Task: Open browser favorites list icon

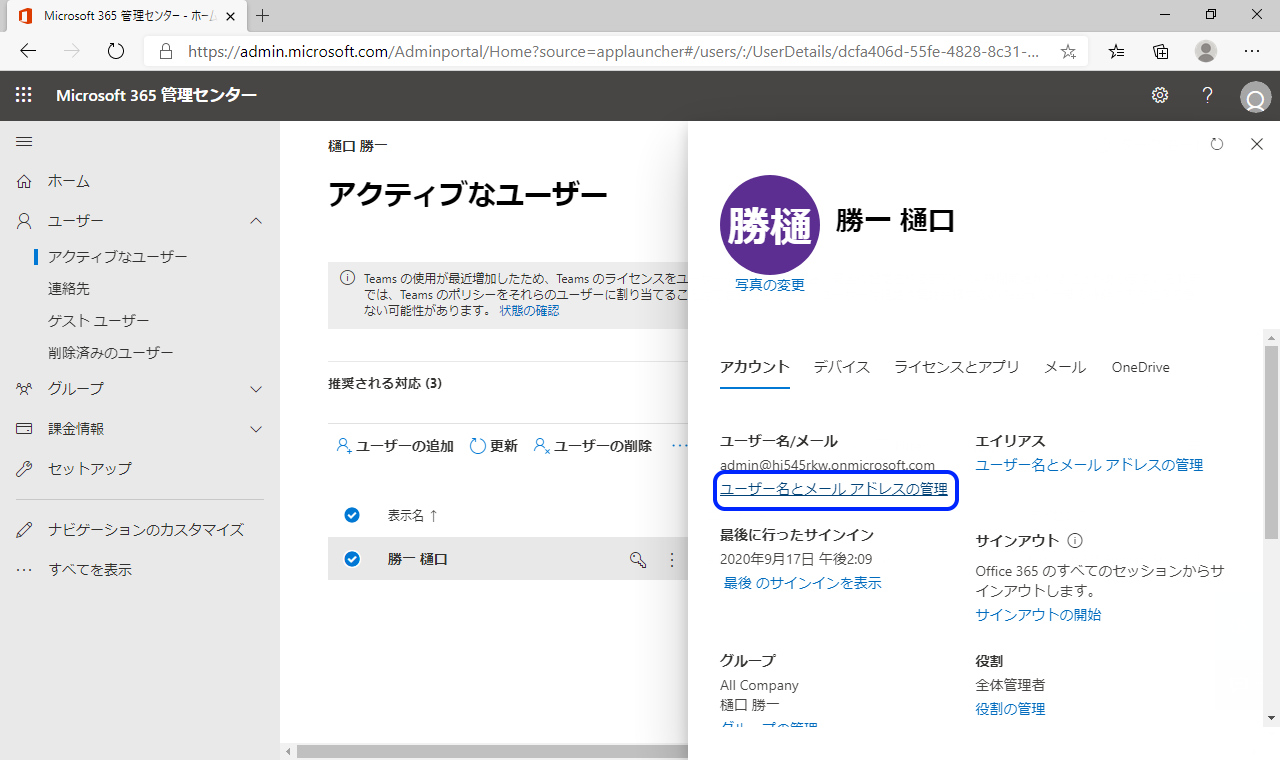Action: coord(1116,51)
